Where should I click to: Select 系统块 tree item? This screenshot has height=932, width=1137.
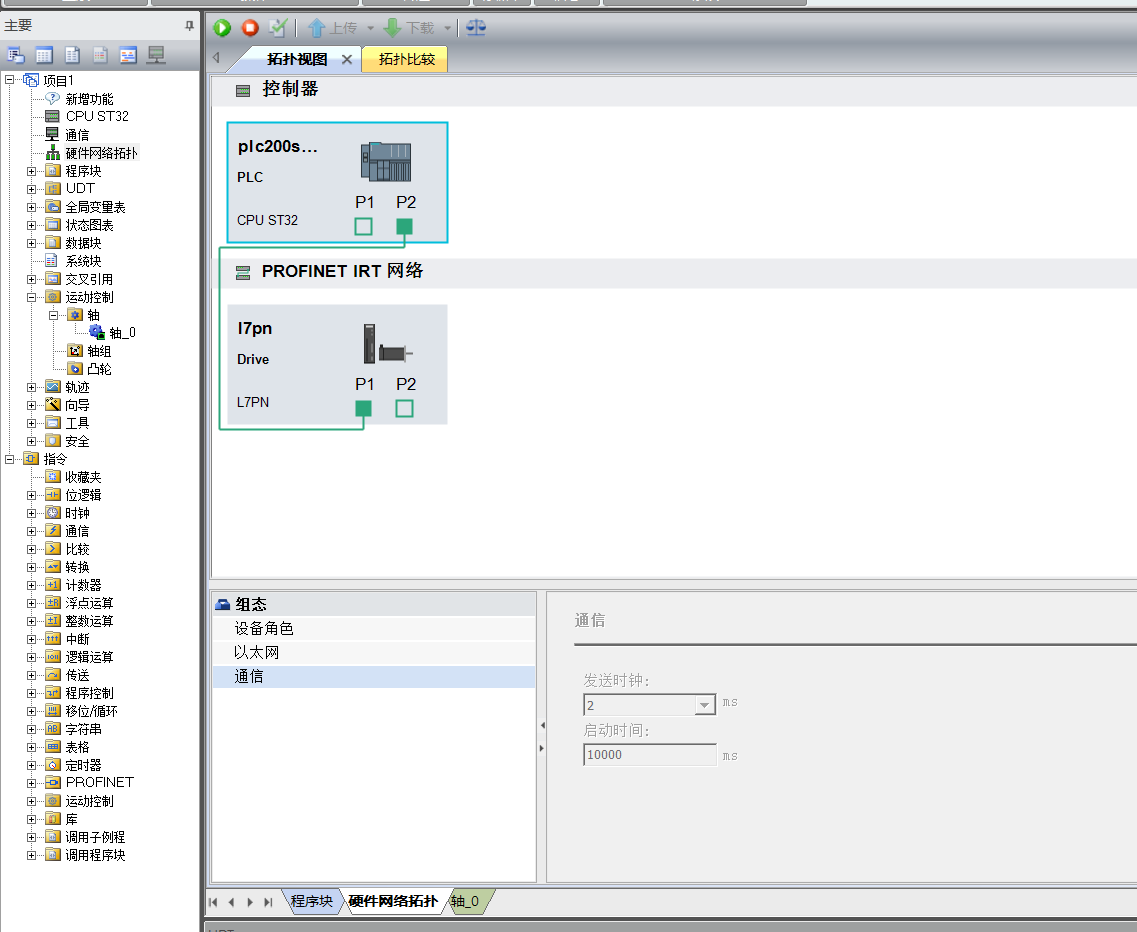pos(83,261)
